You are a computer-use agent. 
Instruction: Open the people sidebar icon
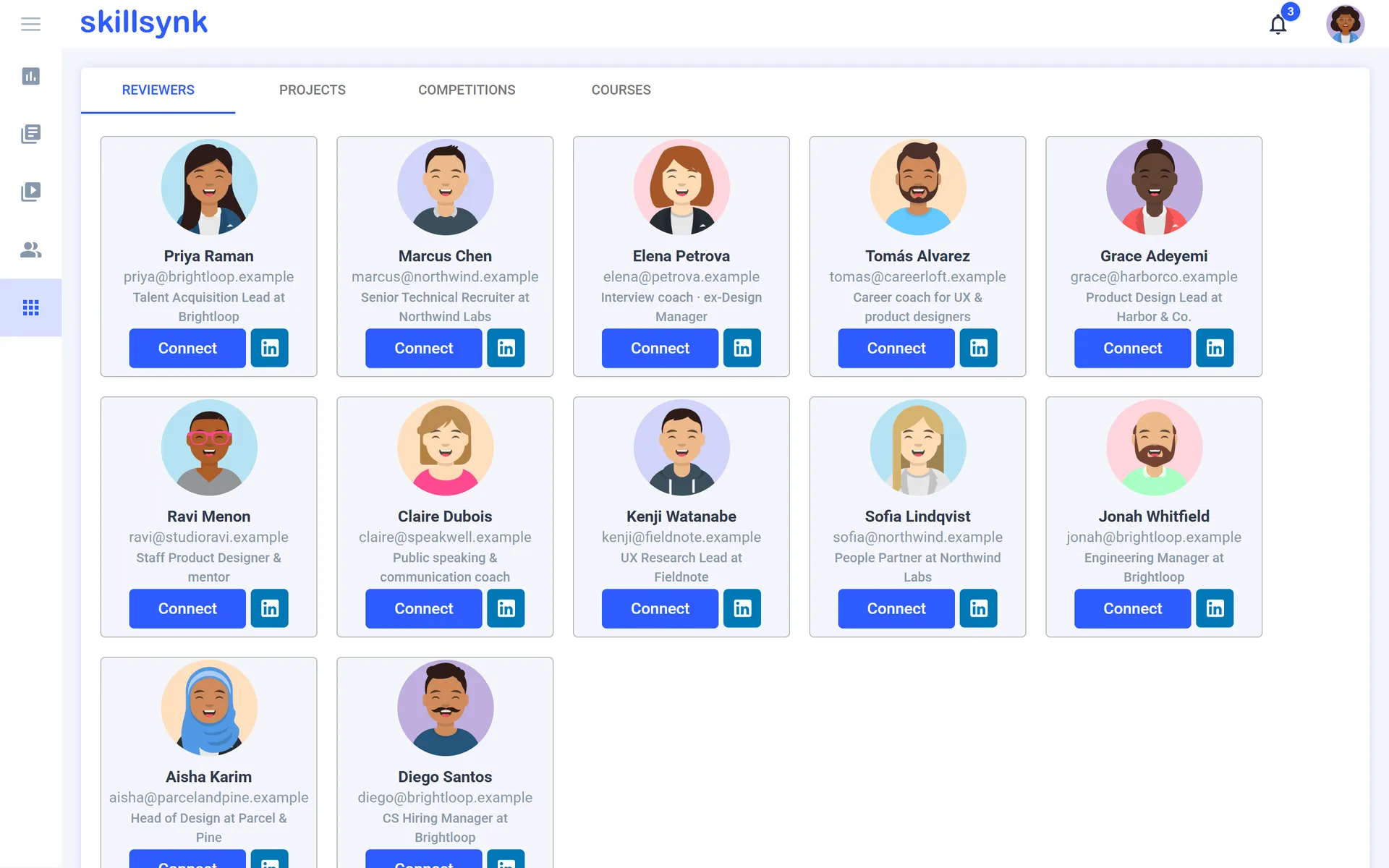(x=30, y=250)
